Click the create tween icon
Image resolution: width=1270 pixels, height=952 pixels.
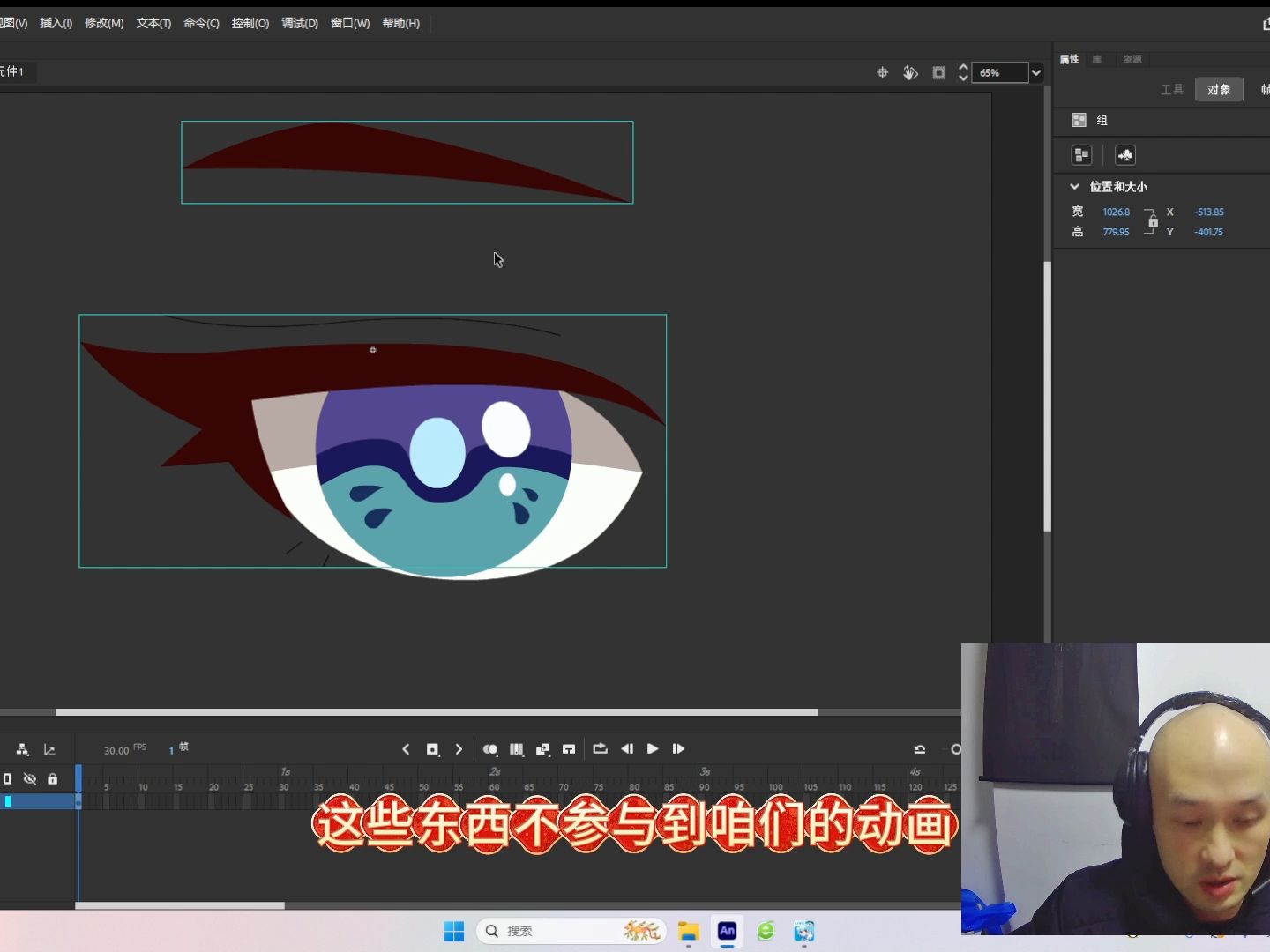click(542, 749)
